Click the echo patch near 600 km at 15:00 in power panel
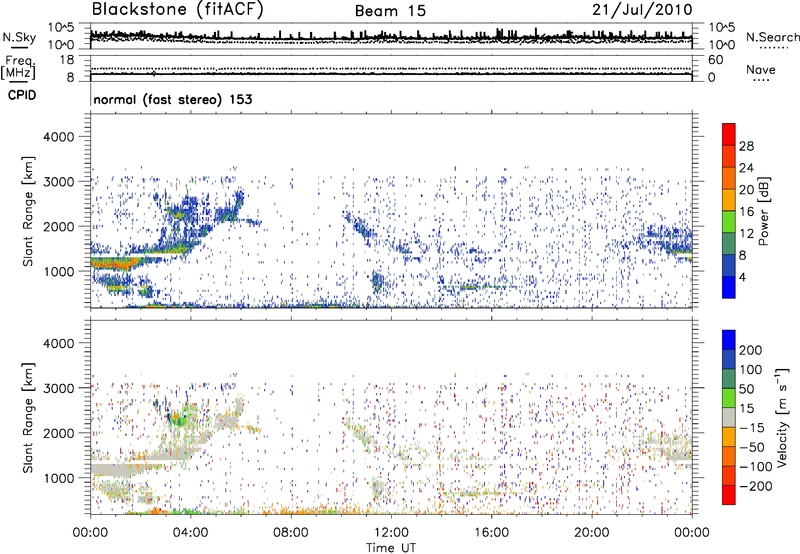 (x=472, y=287)
